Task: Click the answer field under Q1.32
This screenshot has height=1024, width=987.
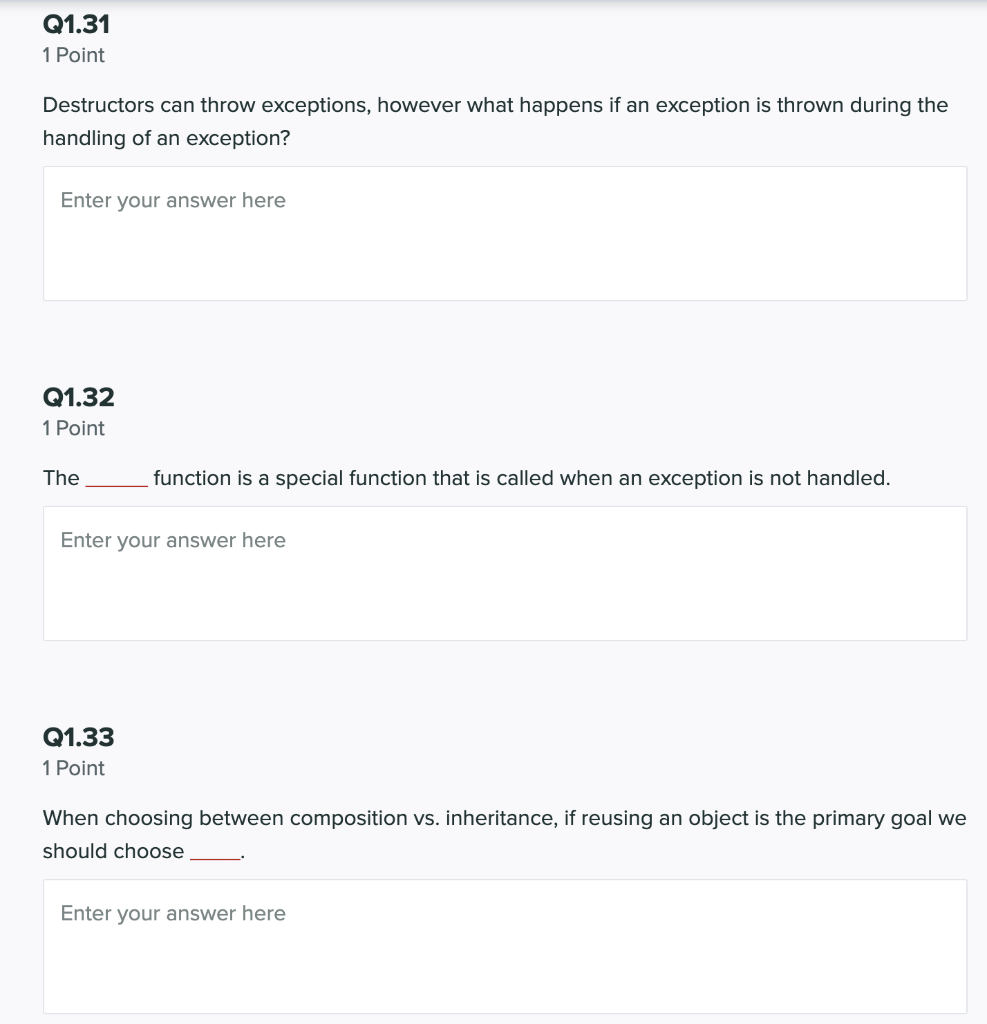Action: 504,572
